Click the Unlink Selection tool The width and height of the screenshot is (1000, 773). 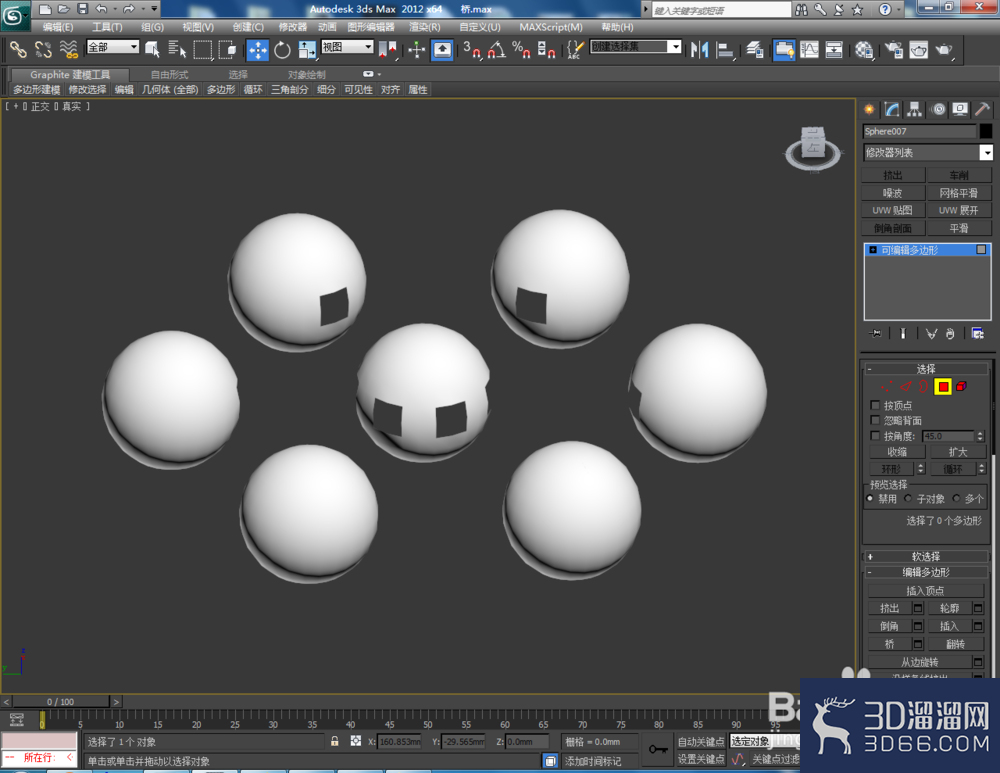point(43,49)
